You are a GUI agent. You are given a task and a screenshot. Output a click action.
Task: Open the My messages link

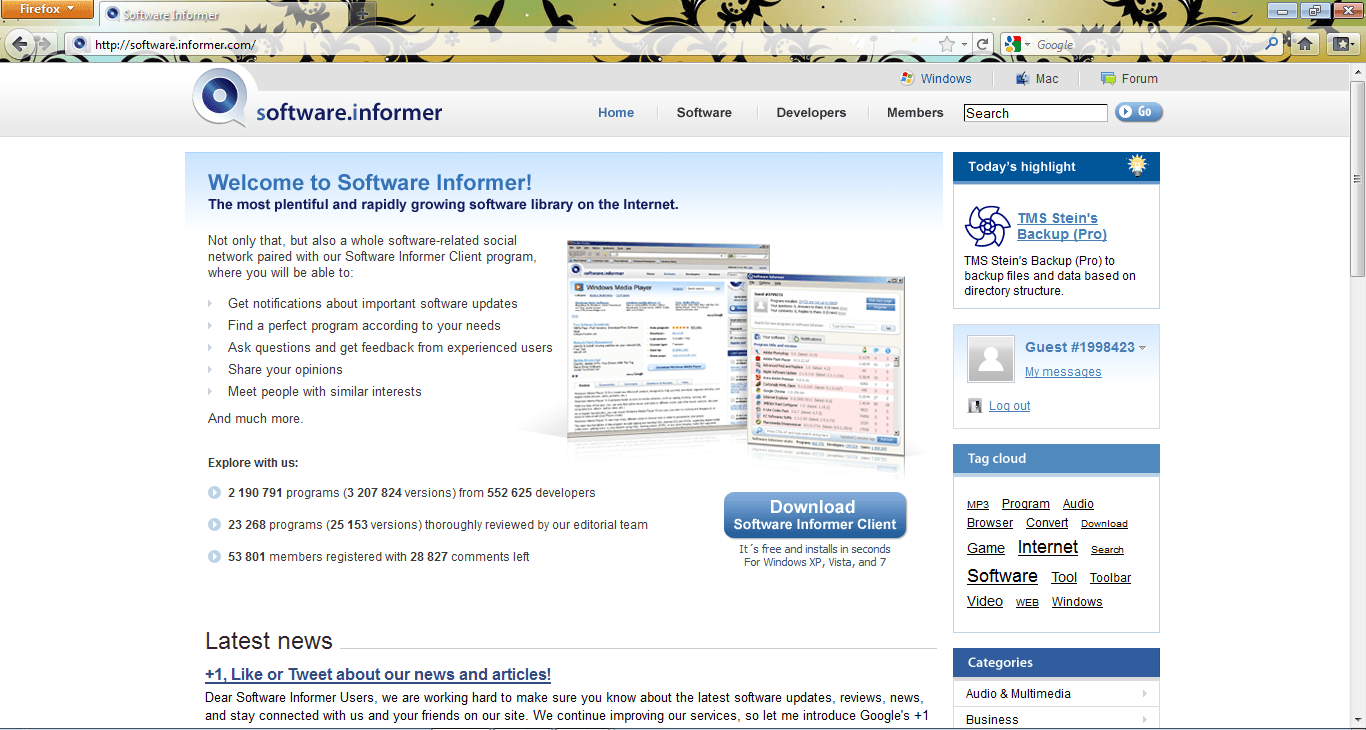1062,371
